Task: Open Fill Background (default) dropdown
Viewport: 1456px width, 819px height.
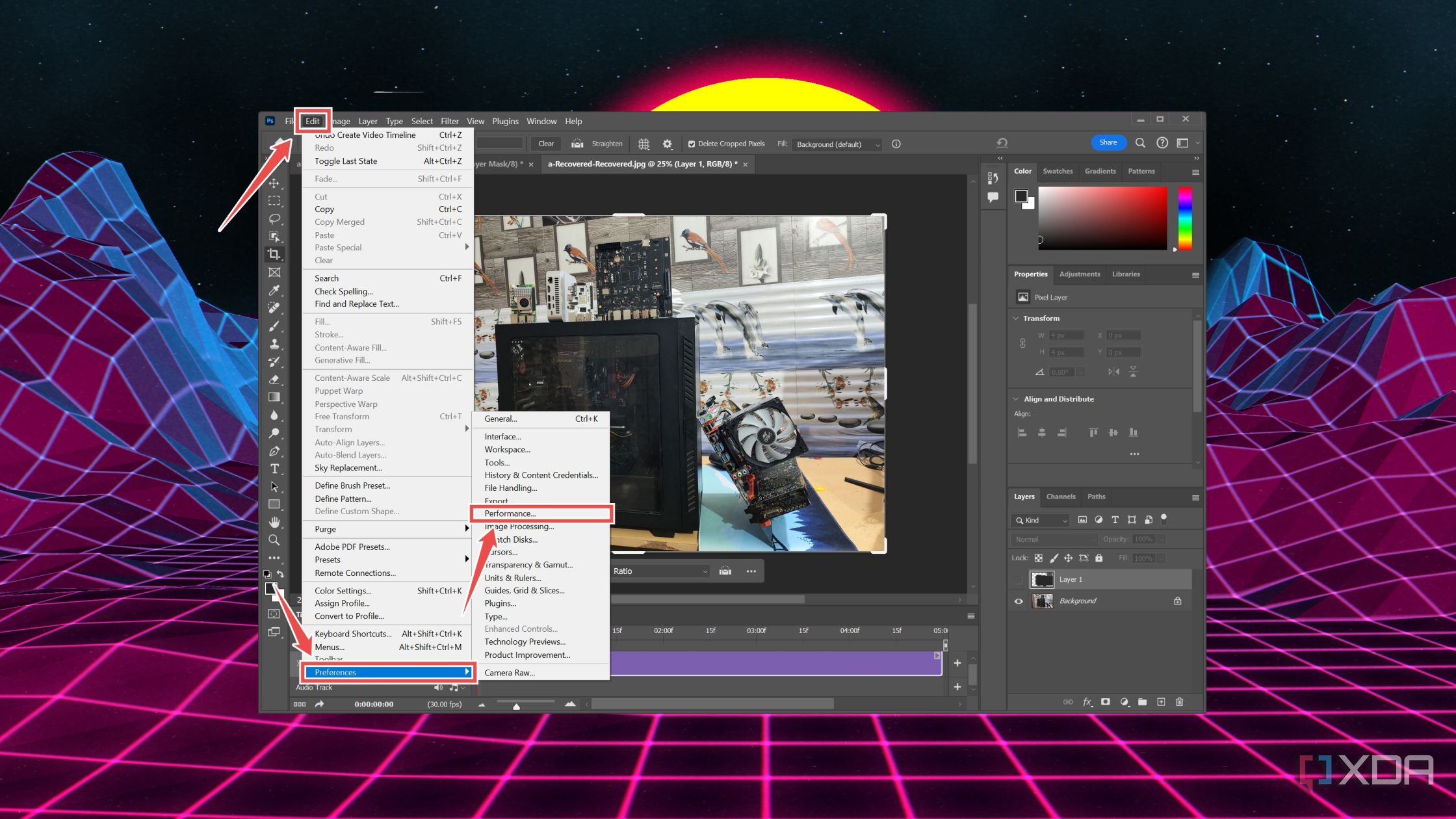Action: [x=837, y=144]
